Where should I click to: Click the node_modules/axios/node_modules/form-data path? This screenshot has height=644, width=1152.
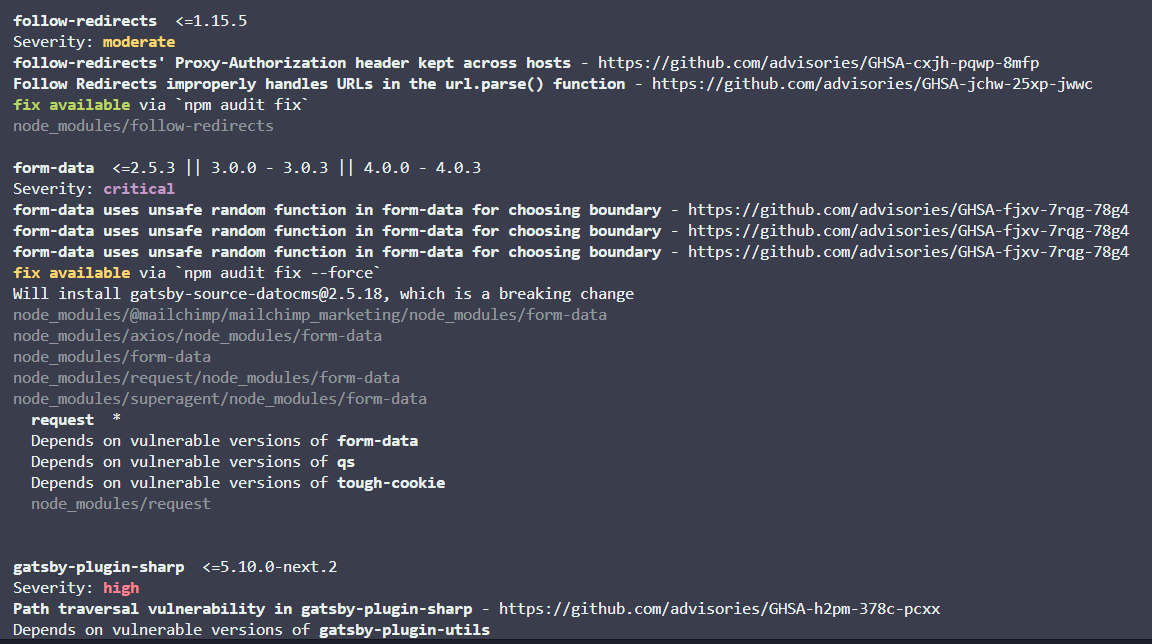(x=197, y=336)
